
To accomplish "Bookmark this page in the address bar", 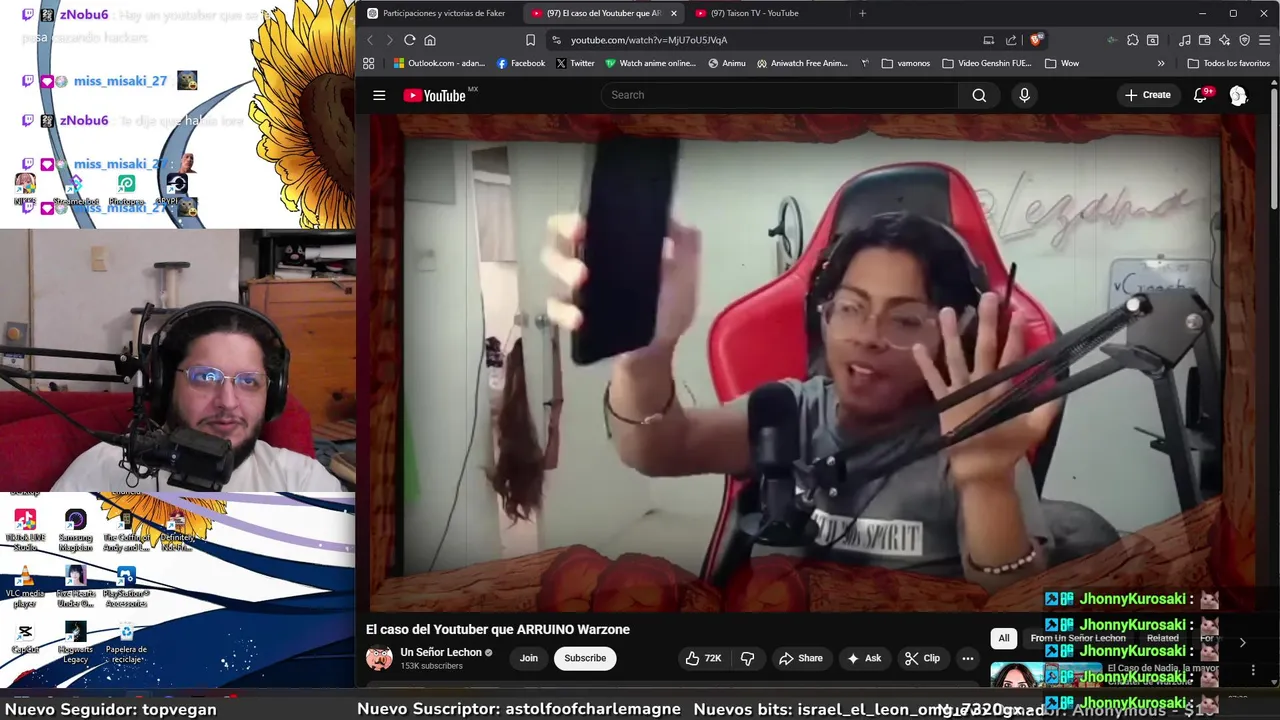I will point(530,40).
